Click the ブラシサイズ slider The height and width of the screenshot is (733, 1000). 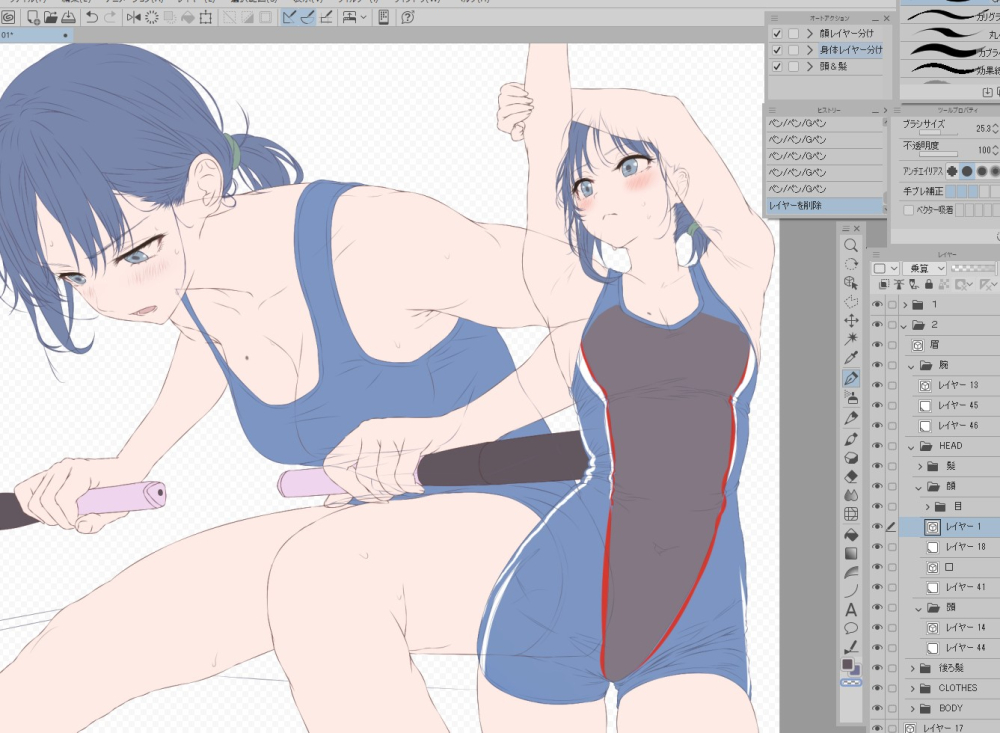point(939,133)
